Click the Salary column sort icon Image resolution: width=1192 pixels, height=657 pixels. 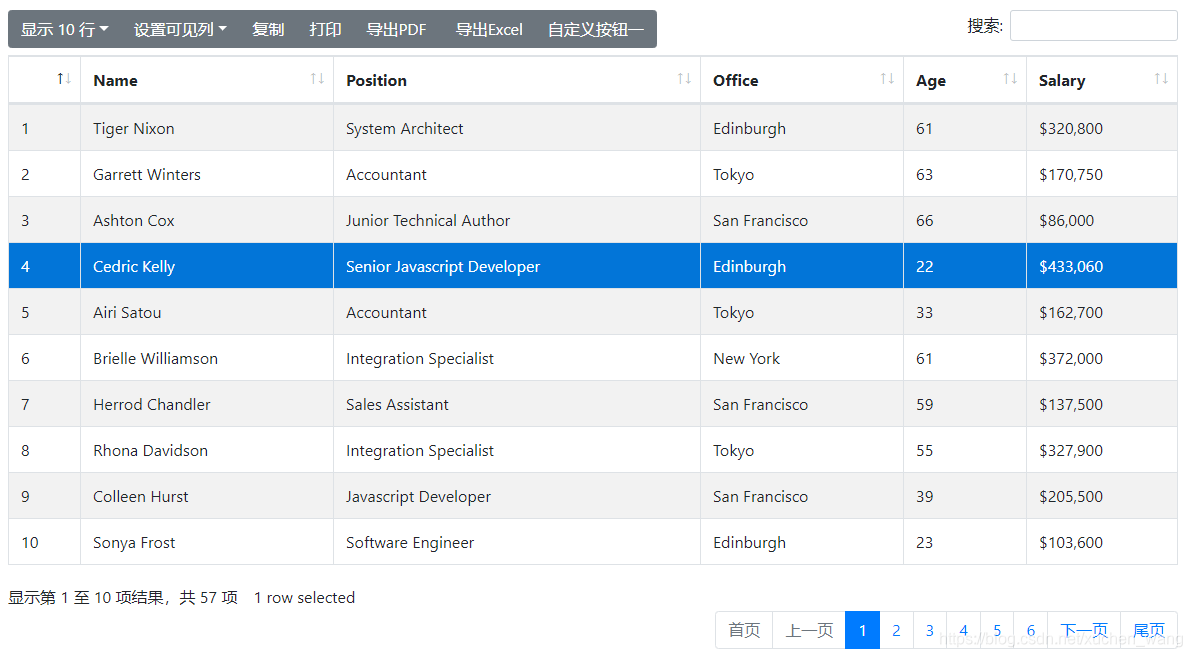[x=1160, y=79]
